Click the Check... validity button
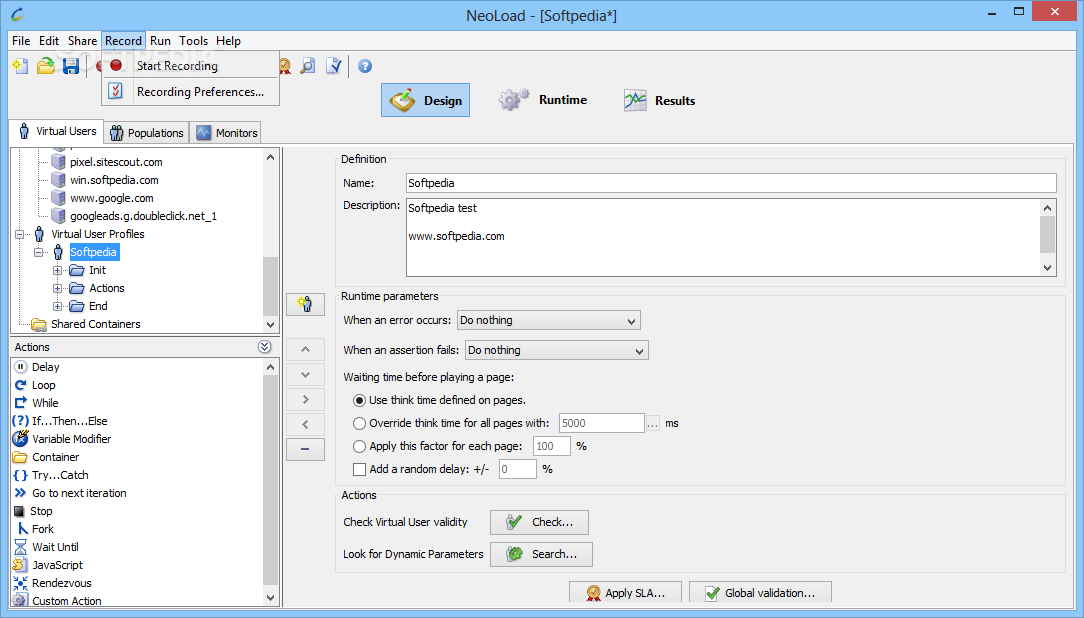Viewport: 1084px width, 618px height. coord(539,523)
